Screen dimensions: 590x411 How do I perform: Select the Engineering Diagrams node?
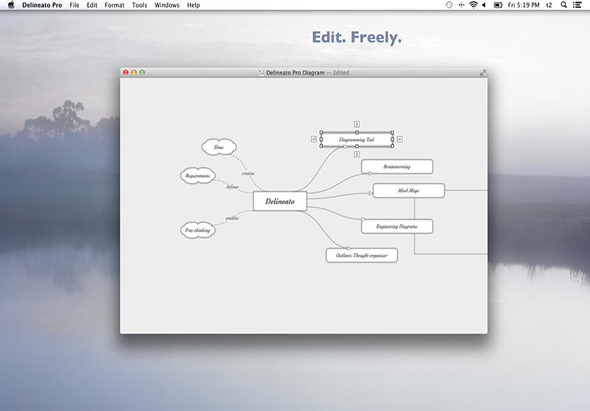pos(397,227)
